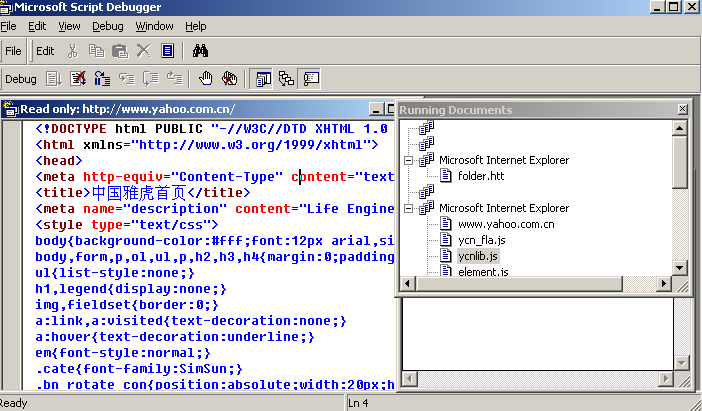Open the Help menu
Image resolution: width=702 pixels, height=411 pixels.
tap(196, 26)
